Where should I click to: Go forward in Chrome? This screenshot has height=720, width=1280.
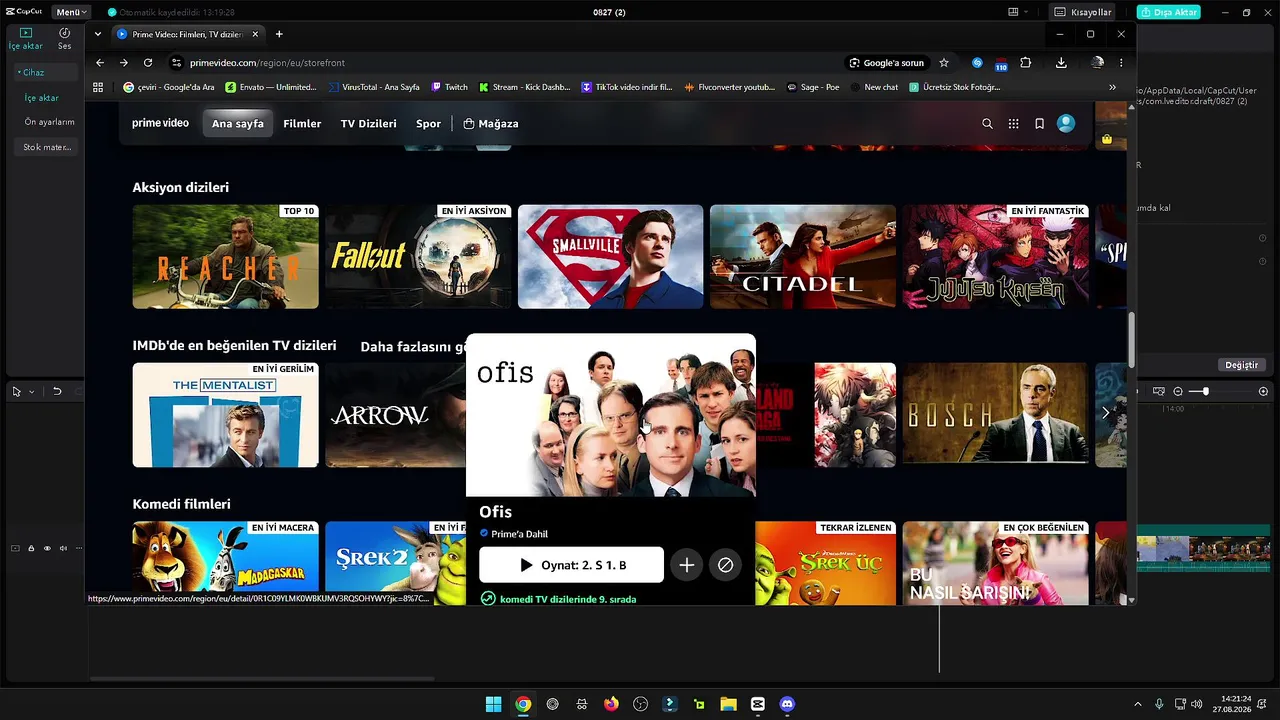pyautogui.click(x=124, y=62)
